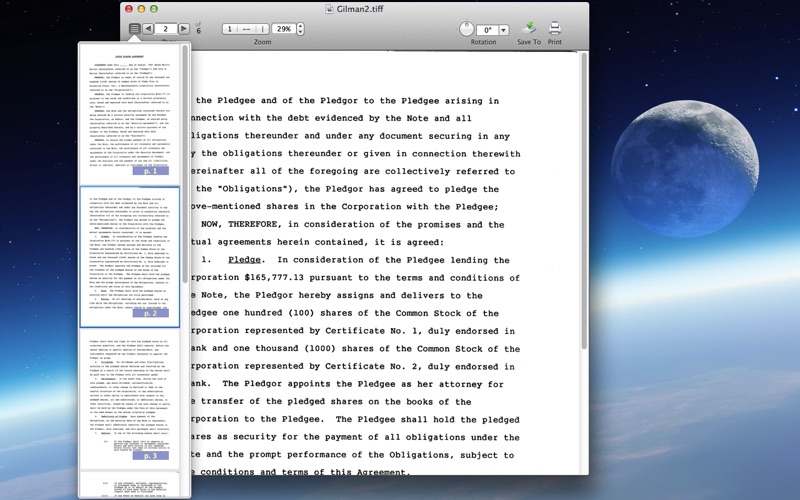800x500 pixels.
Task: Decrease zoom with the stepper down arrow
Action: click(301, 32)
